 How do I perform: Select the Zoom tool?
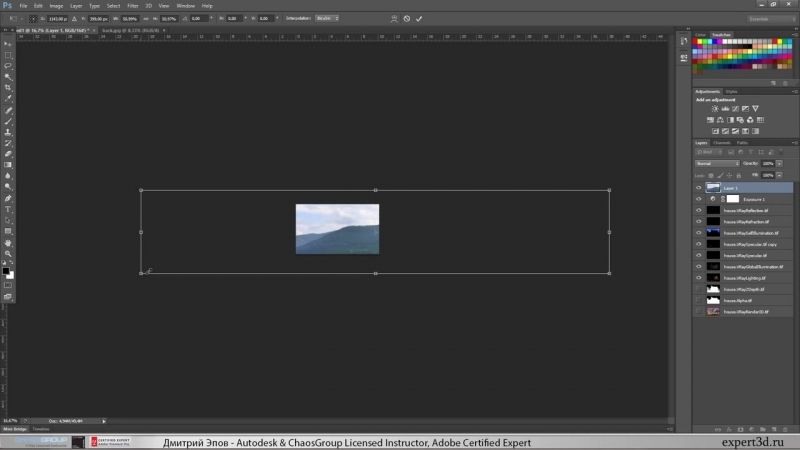coord(8,254)
